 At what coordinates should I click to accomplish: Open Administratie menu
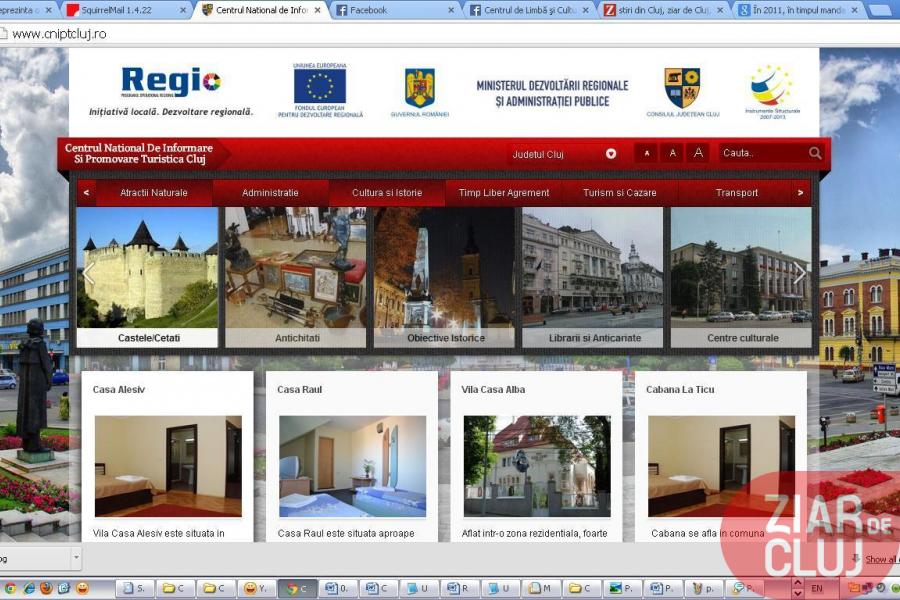(270, 193)
